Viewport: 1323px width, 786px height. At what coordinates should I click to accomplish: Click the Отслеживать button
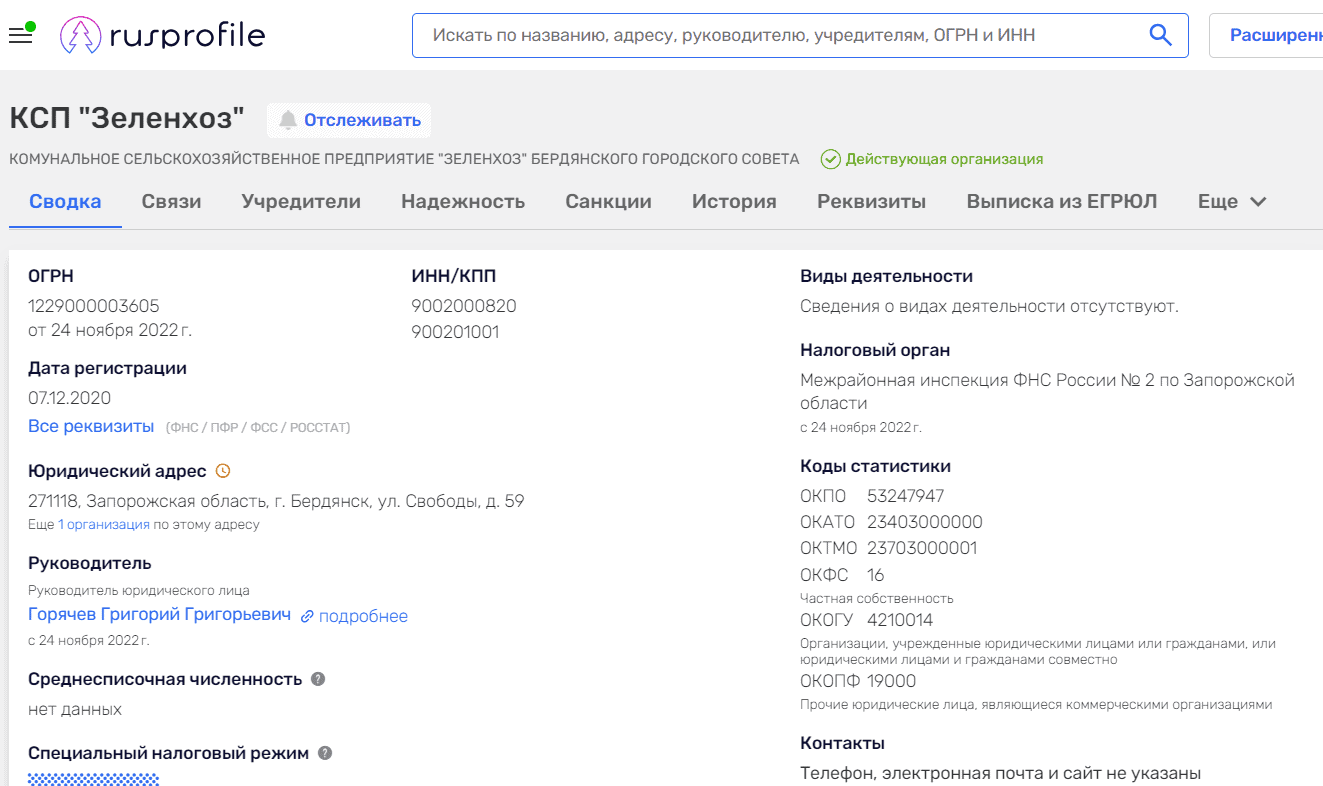coord(348,120)
